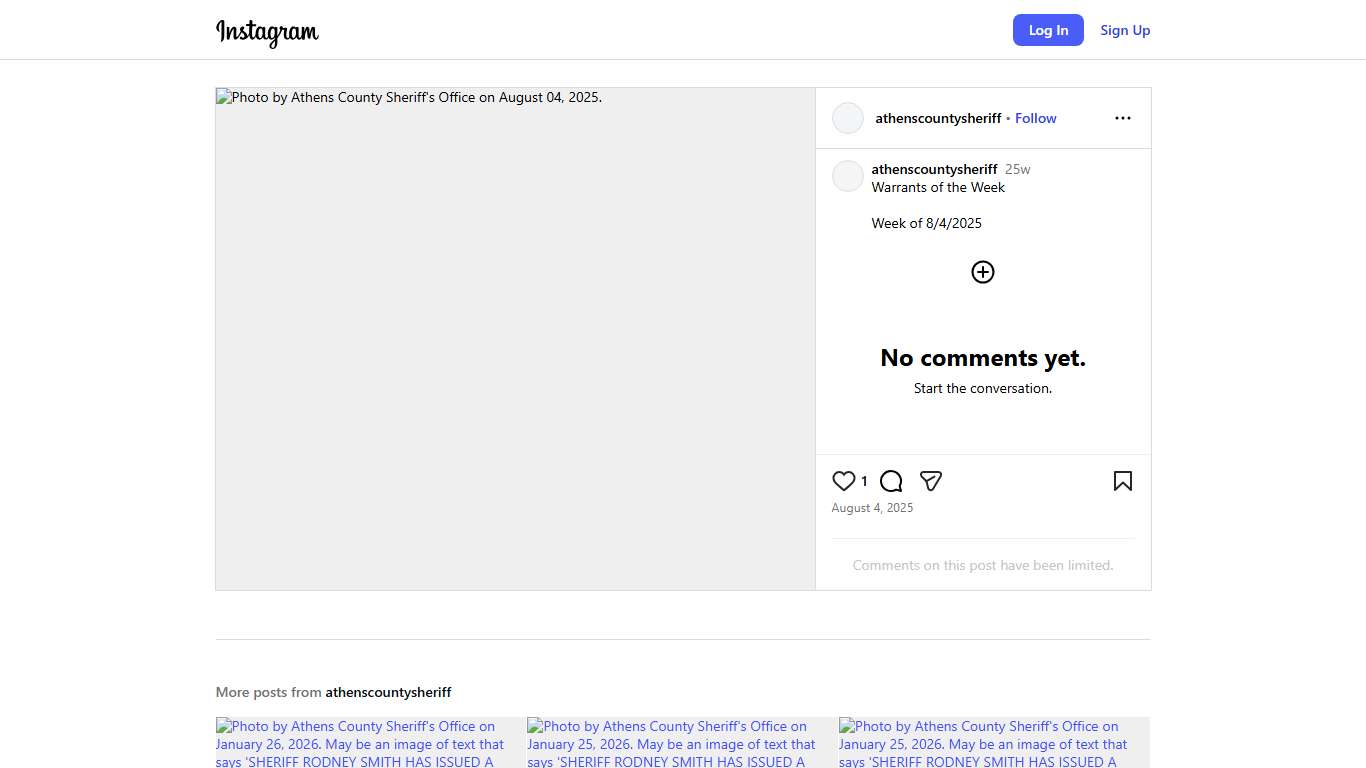Open athenscountysheriff link in More posts heading
The width and height of the screenshot is (1366, 768).
[388, 692]
